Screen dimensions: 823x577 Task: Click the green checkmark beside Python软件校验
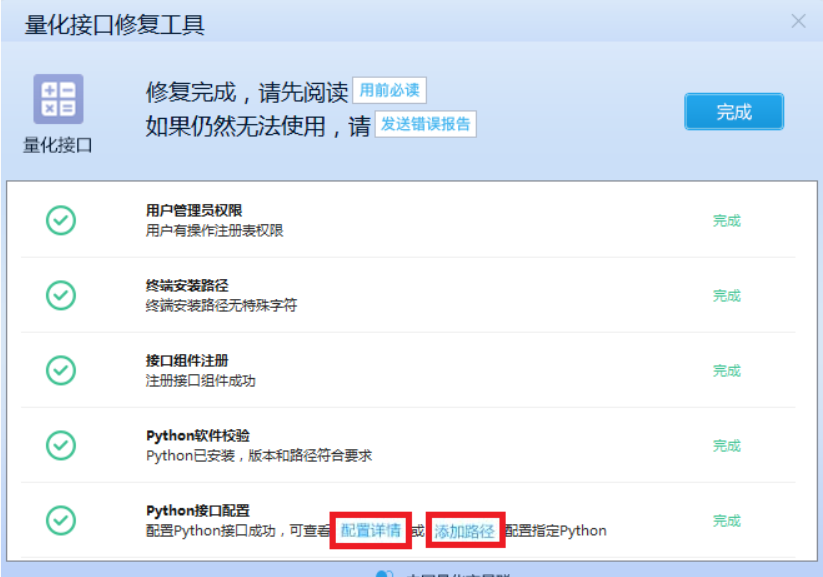pos(60,446)
